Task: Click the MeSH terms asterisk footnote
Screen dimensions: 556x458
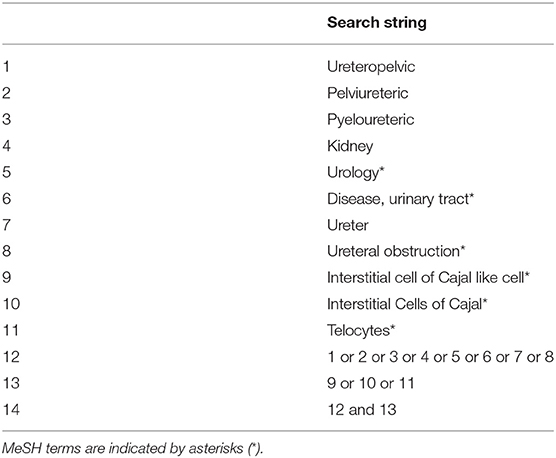Action: click(133, 448)
